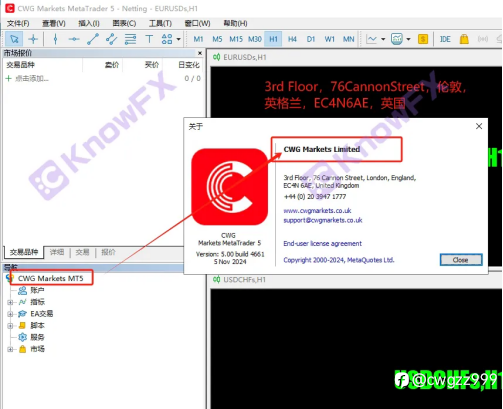
Task: Expand the 指标 tree node
Action: [10, 302]
